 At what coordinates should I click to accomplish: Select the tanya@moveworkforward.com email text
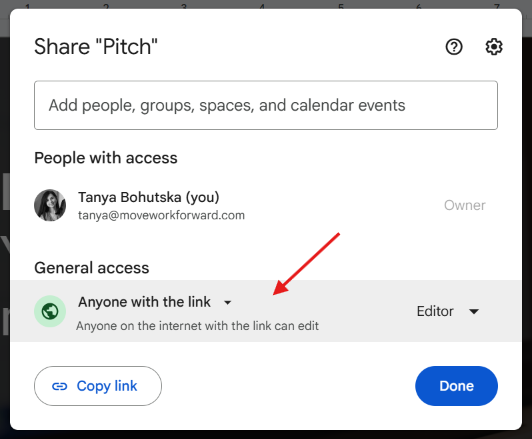point(161,215)
